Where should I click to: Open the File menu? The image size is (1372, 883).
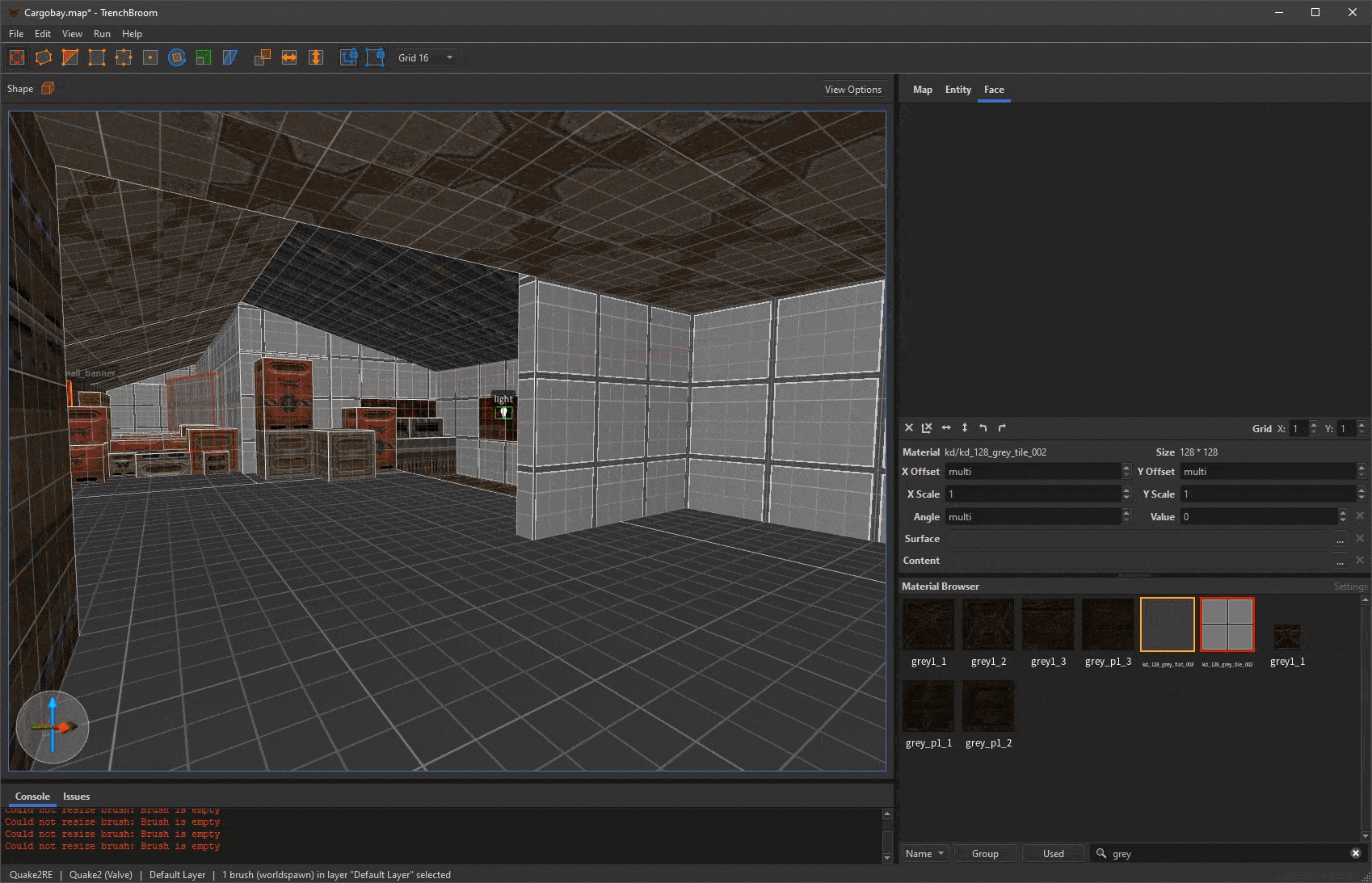16,34
